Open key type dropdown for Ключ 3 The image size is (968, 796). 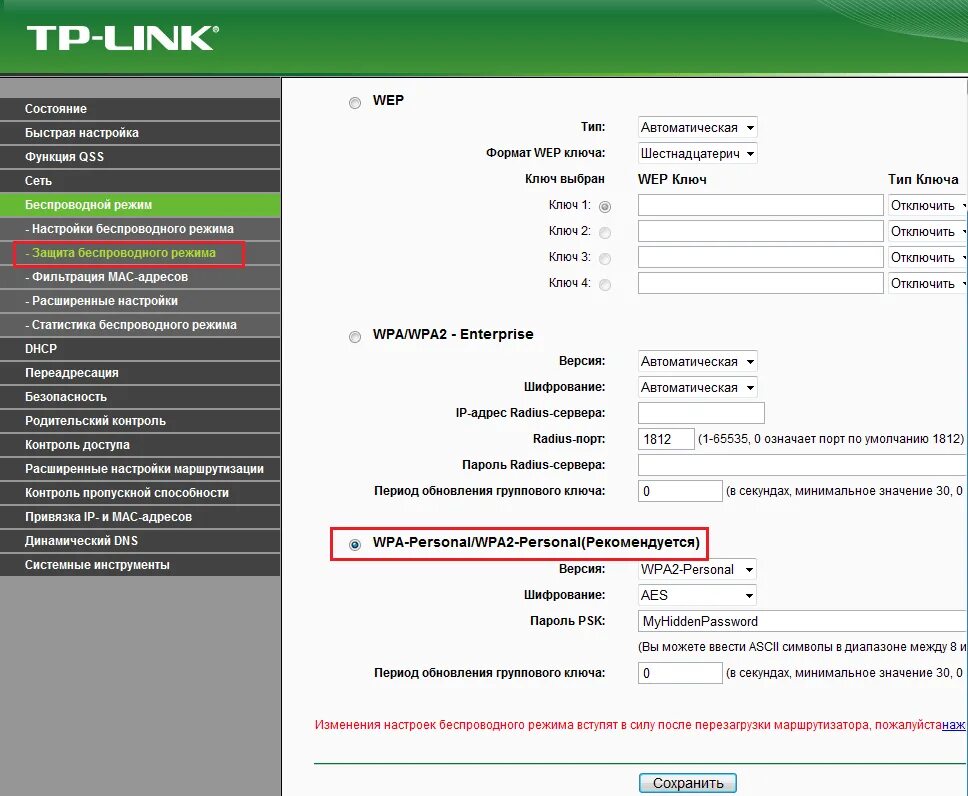pos(928,257)
